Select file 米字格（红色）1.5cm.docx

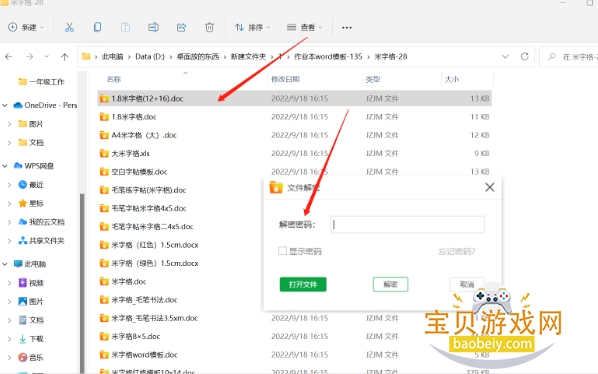pyautogui.click(x=155, y=245)
